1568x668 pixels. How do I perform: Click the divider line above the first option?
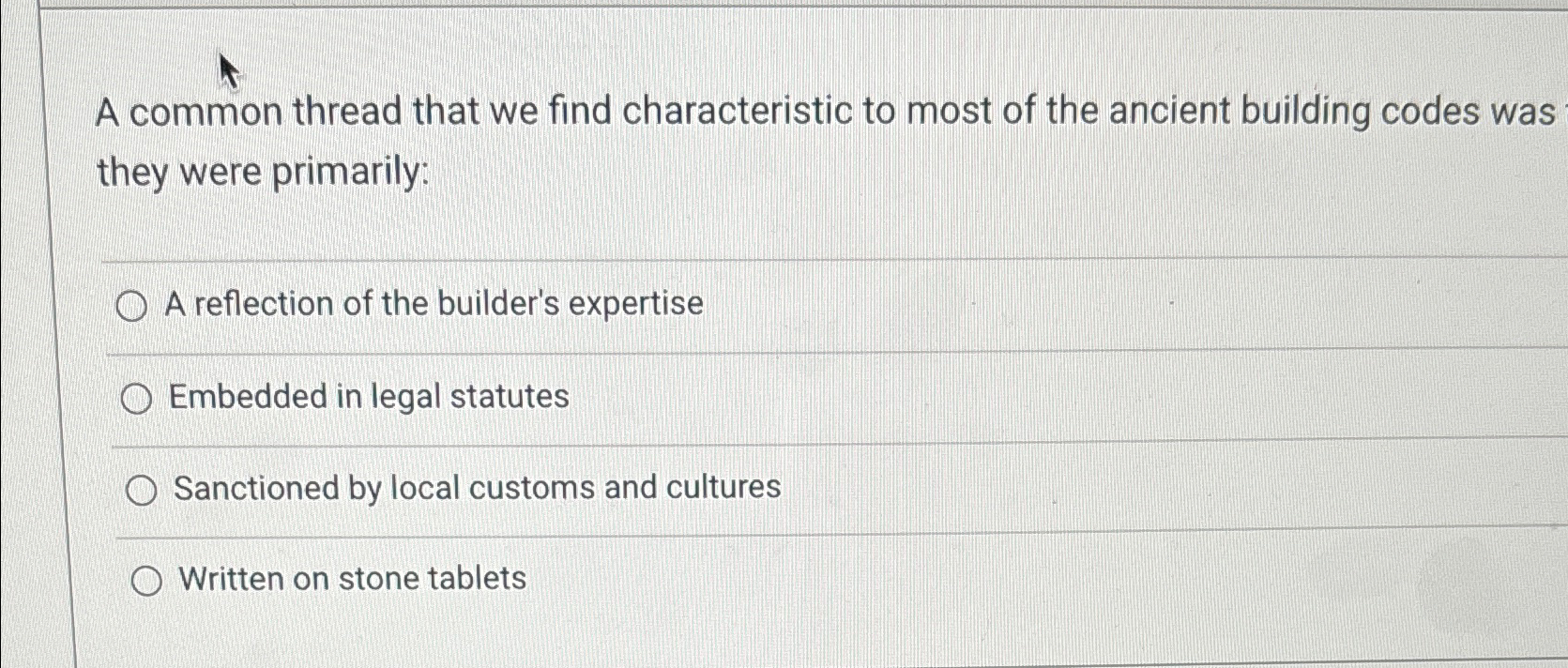(751, 261)
